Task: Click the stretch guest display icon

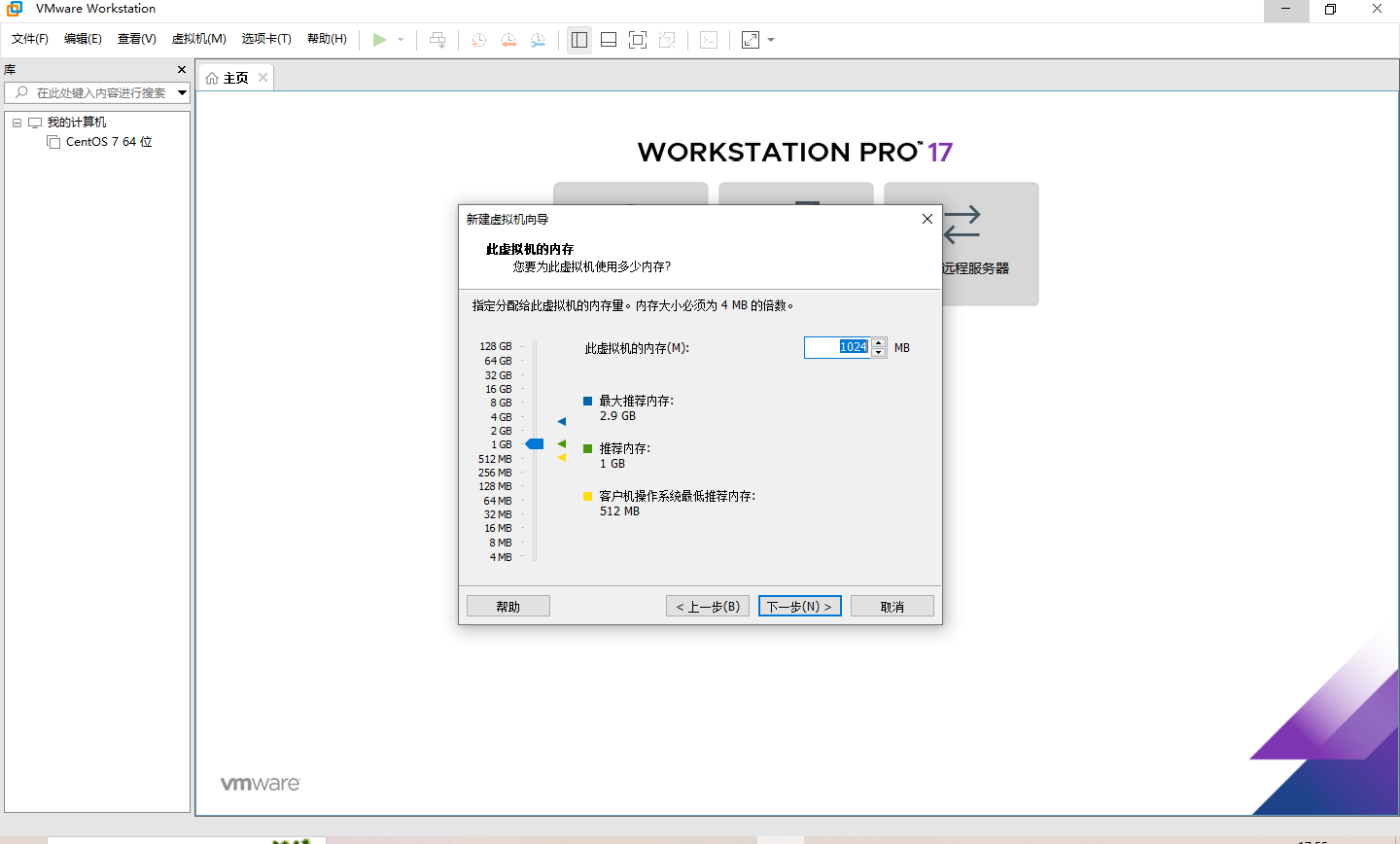Action: point(751,40)
